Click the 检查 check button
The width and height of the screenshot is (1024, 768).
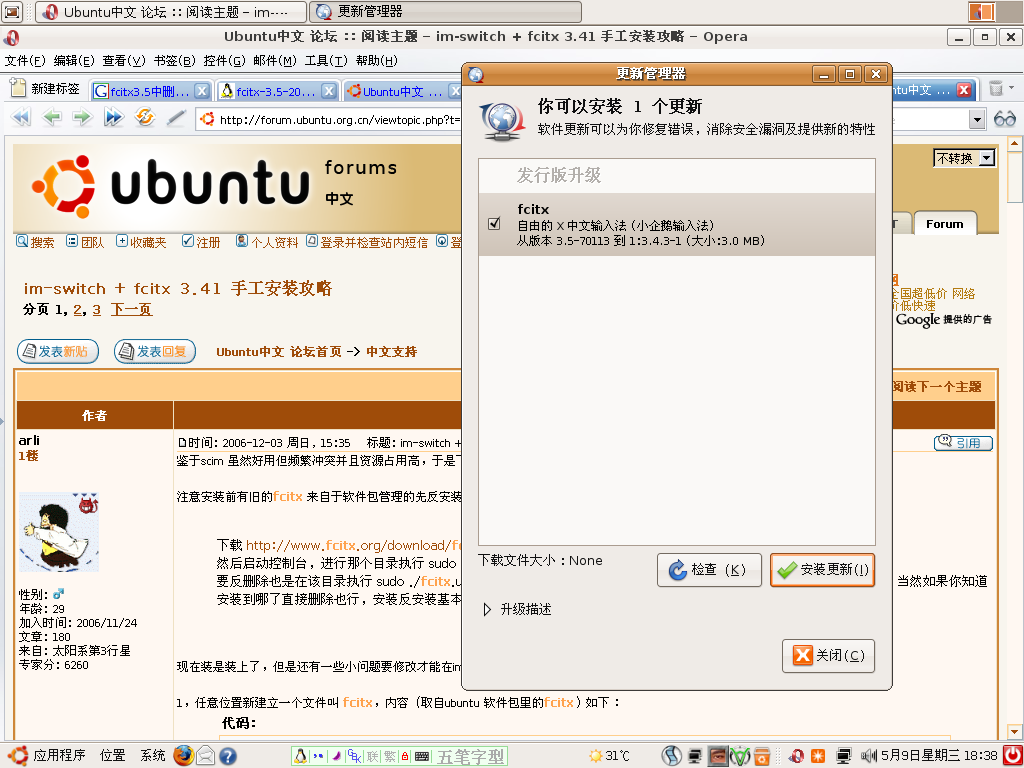point(709,569)
